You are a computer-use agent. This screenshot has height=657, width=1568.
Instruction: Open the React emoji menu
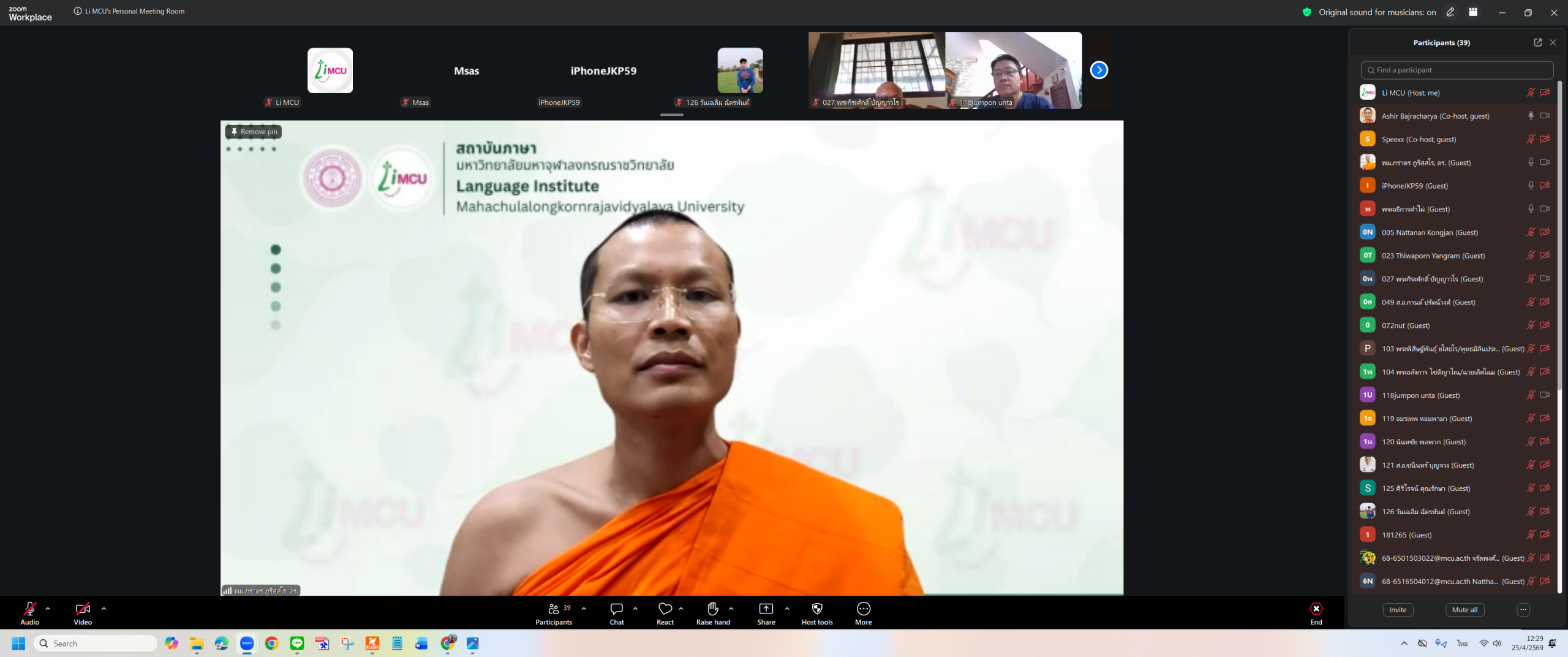tap(665, 613)
